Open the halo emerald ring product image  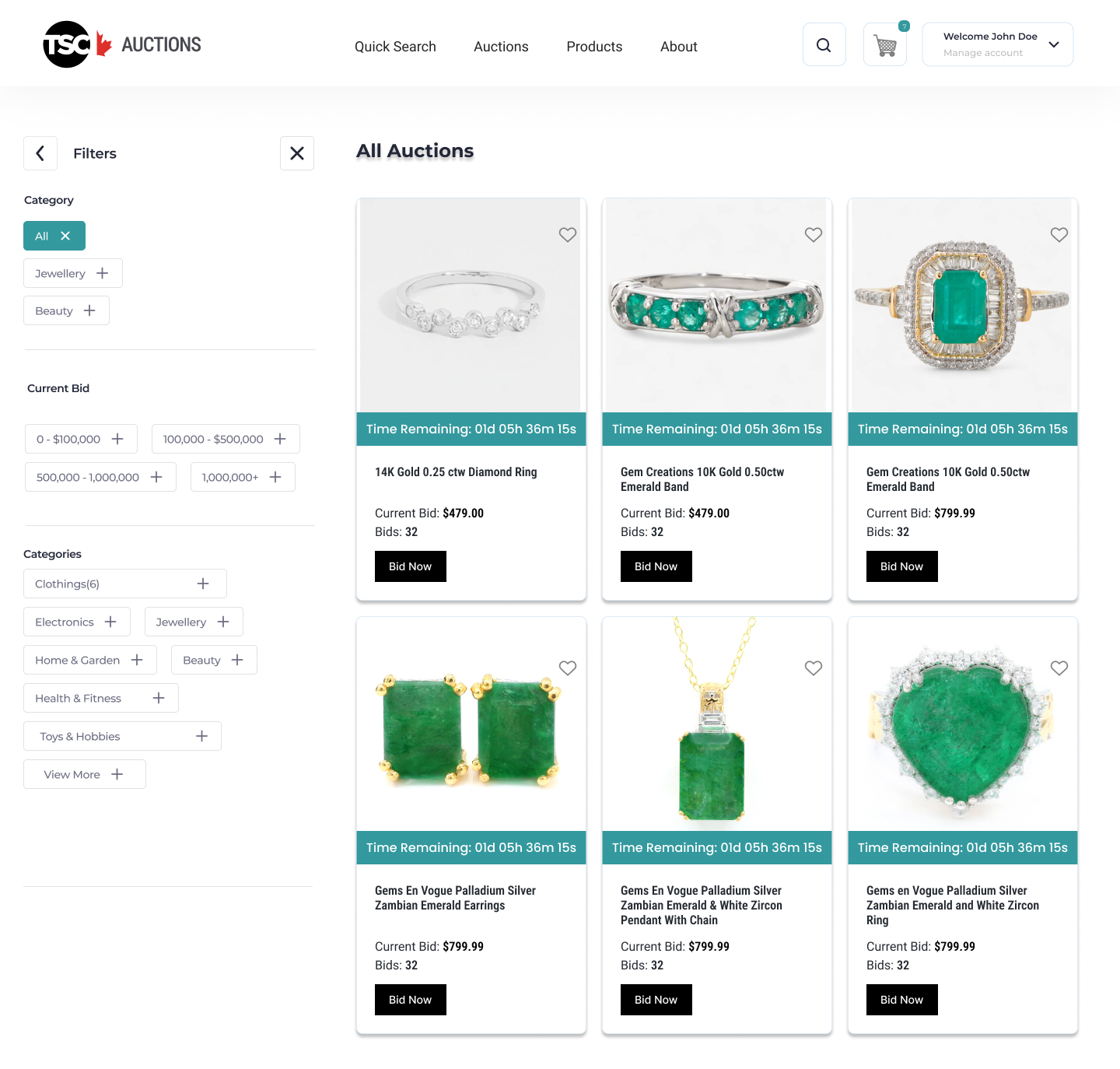(963, 305)
